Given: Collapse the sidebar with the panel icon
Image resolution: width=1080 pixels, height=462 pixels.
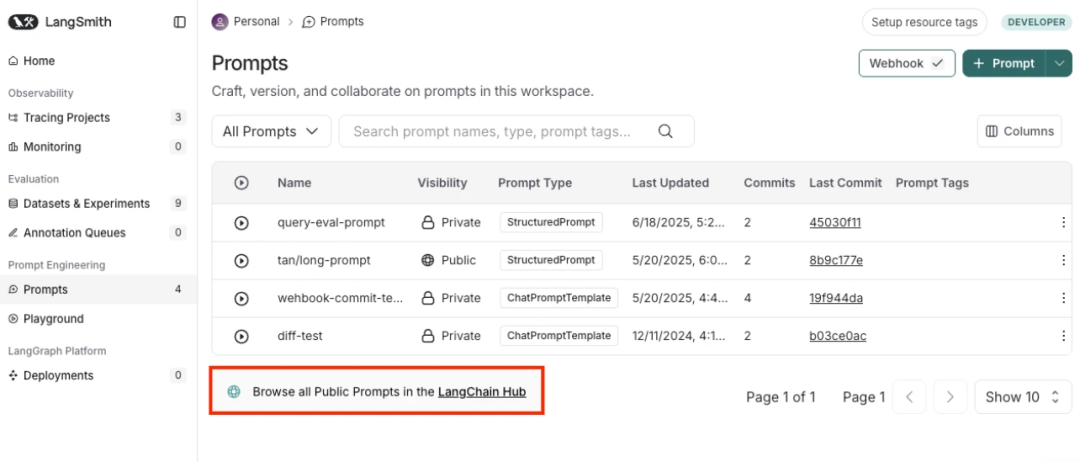Looking at the screenshot, I should point(180,22).
